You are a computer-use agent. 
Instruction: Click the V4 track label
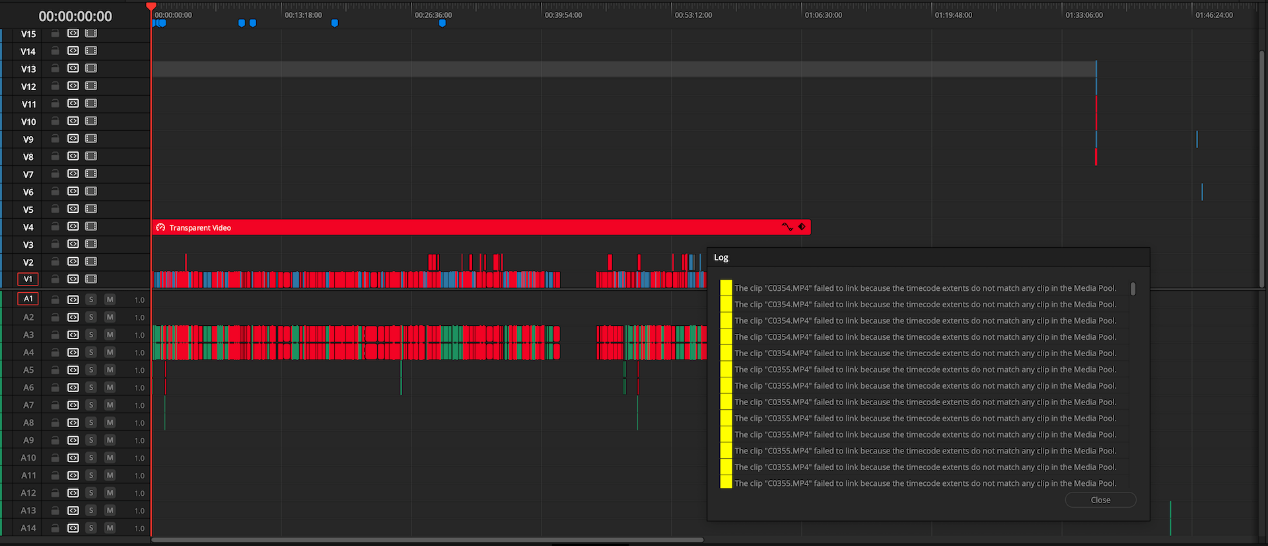(x=28, y=227)
